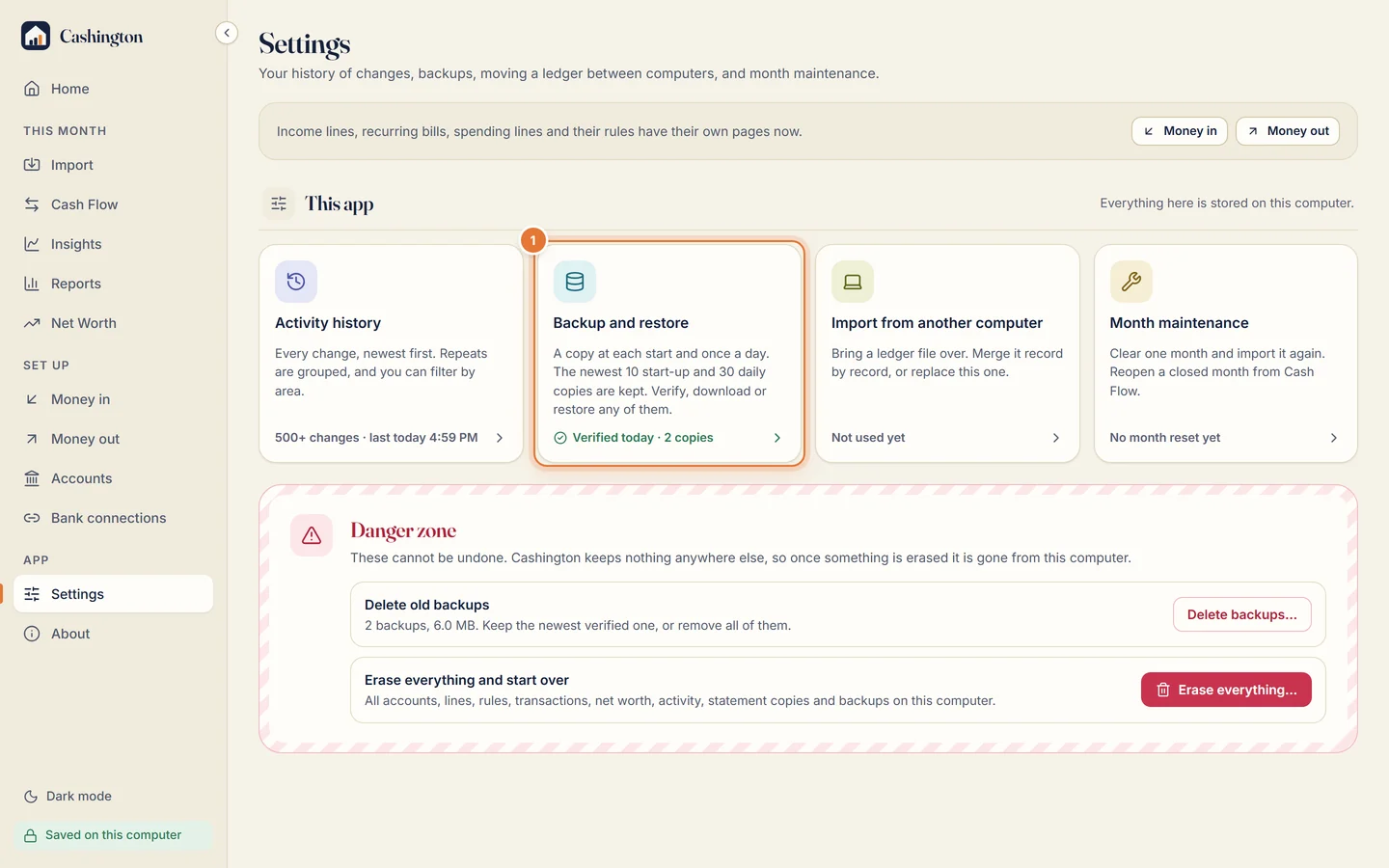Toggle Dark mode

click(68, 797)
